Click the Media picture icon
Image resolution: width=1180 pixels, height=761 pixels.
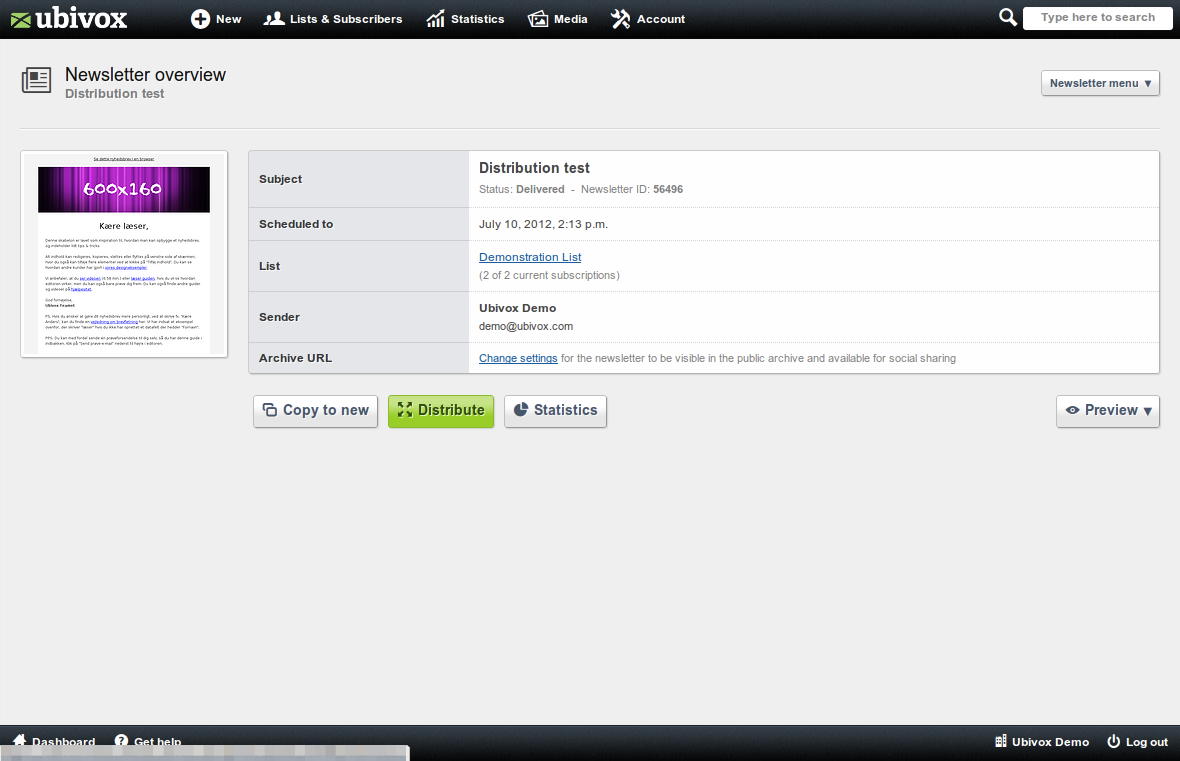coord(538,19)
